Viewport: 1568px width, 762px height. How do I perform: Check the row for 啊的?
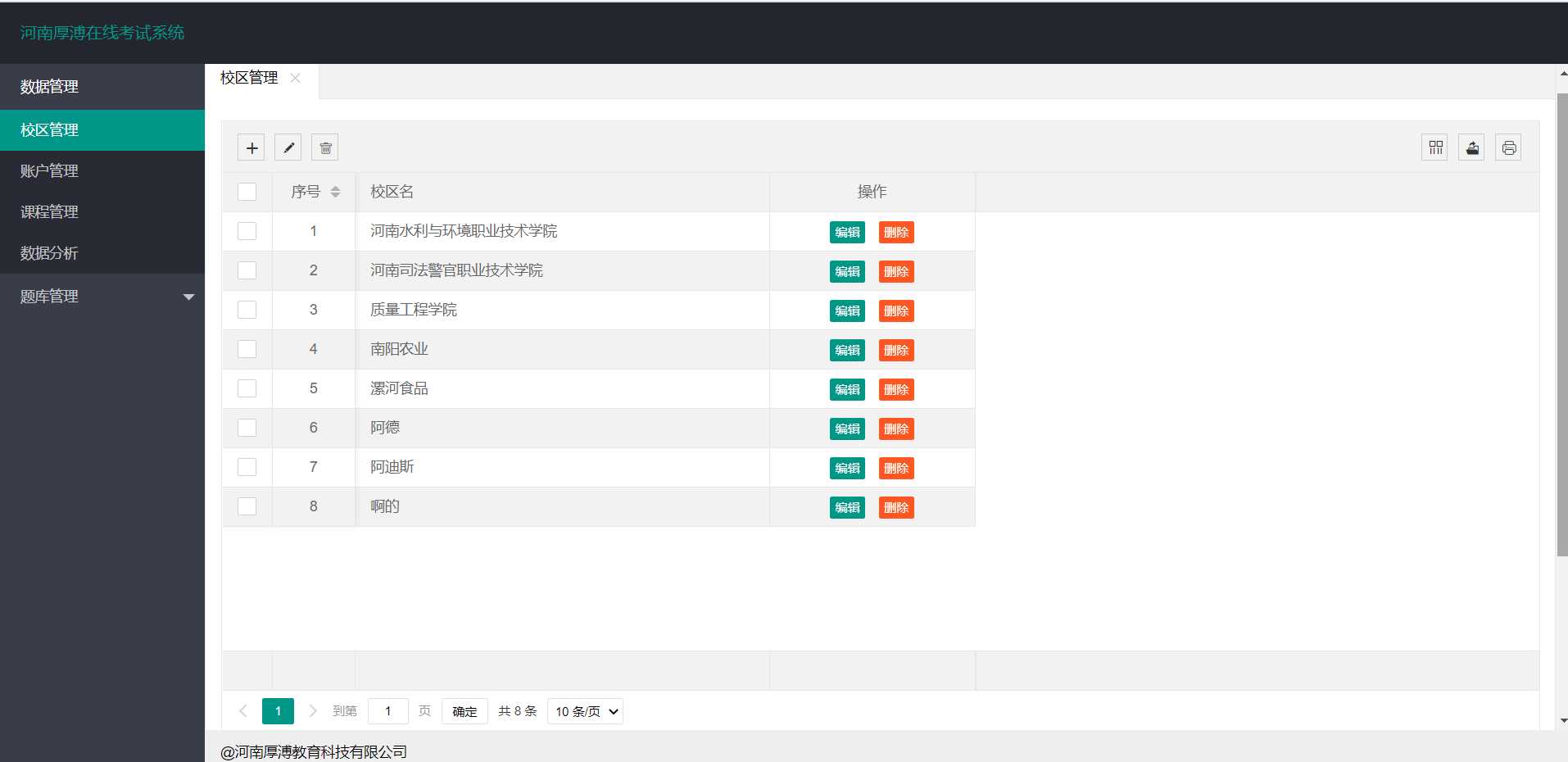(247, 506)
